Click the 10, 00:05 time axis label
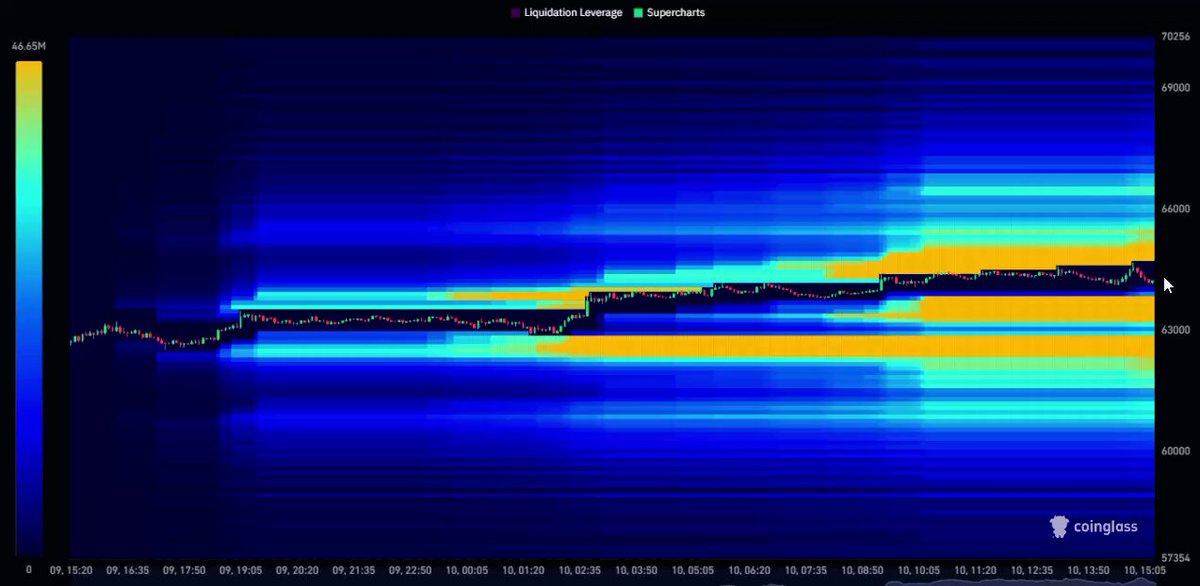This screenshot has width=1200, height=586. coord(466,570)
